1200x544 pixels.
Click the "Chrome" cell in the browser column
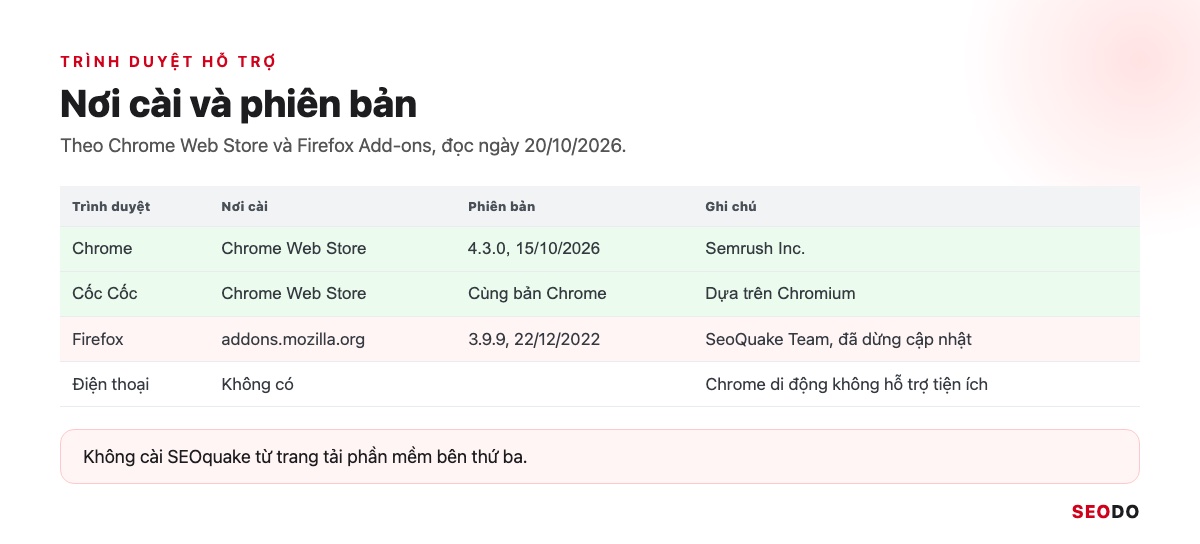coord(102,248)
